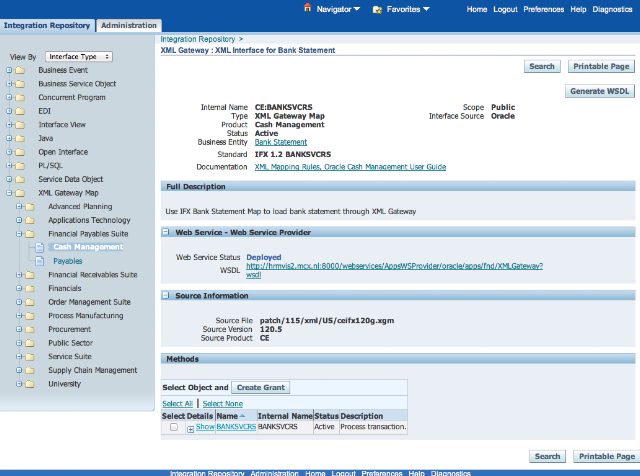Click the Procurement folder icon
Screen dimensions: 640x476
[30, 329]
